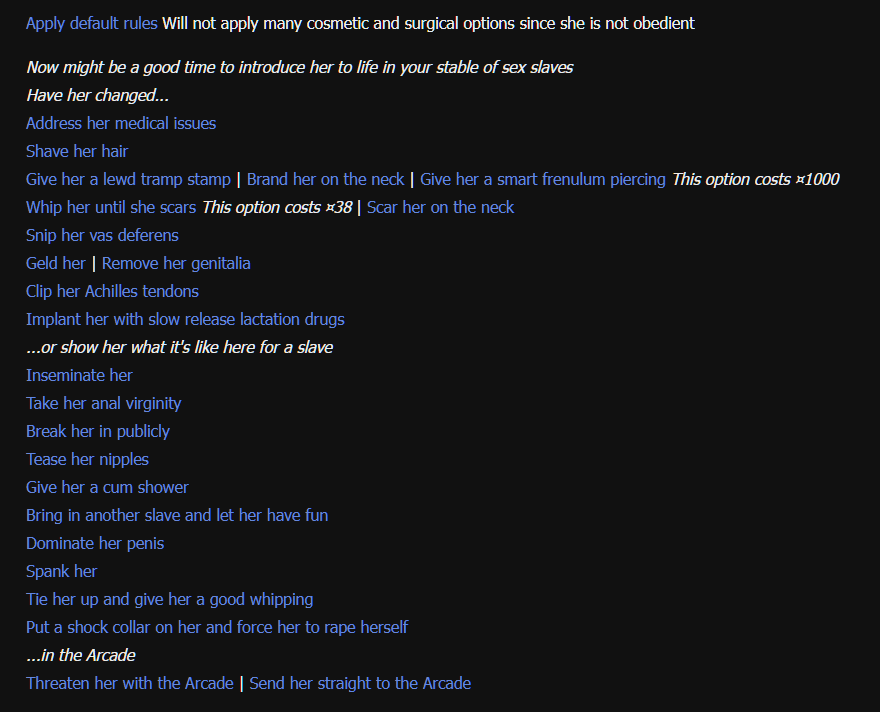Screen dimensions: 880x712
Task: Choose 'Give her a lewd tramp stamp'
Action: pos(128,179)
